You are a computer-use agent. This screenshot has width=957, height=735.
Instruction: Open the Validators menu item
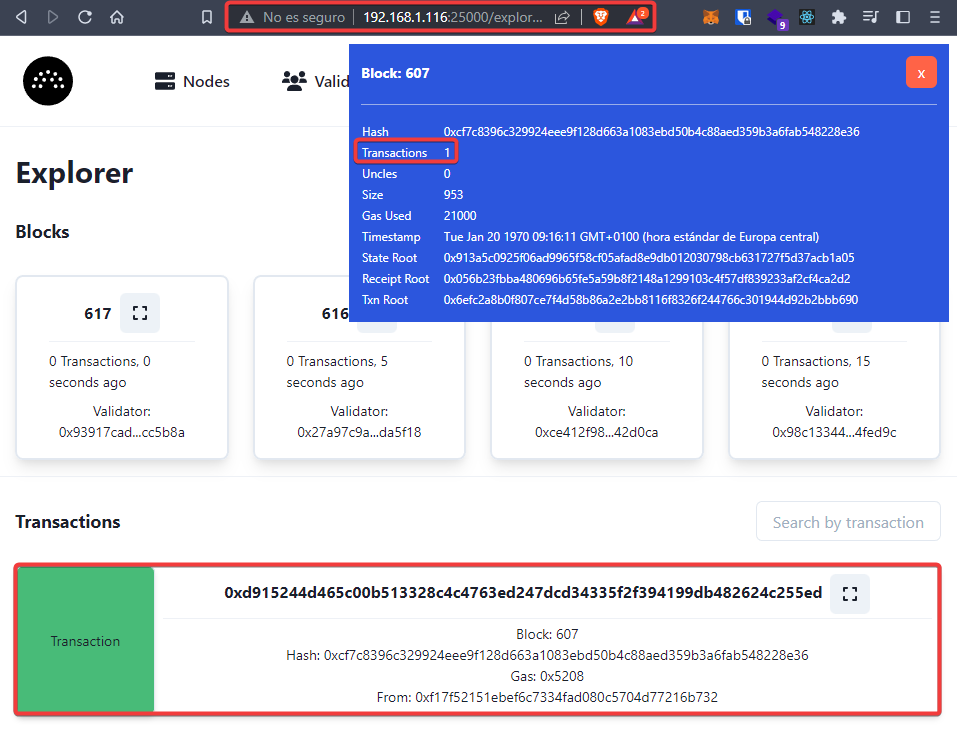pos(314,82)
